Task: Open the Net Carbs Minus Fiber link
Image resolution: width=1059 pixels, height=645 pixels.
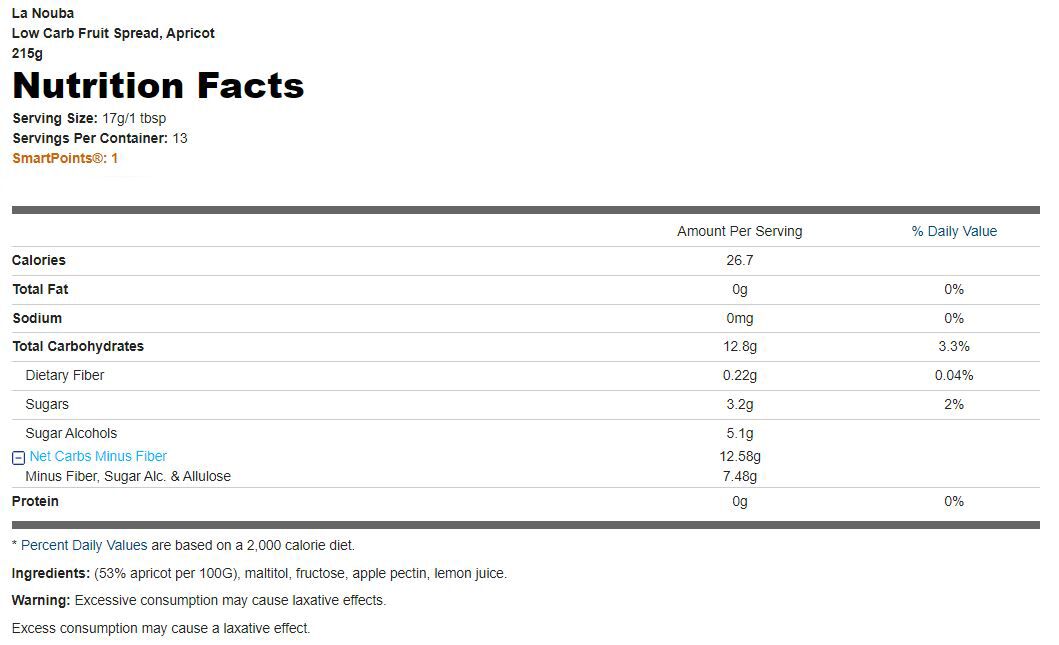Action: [x=98, y=457]
